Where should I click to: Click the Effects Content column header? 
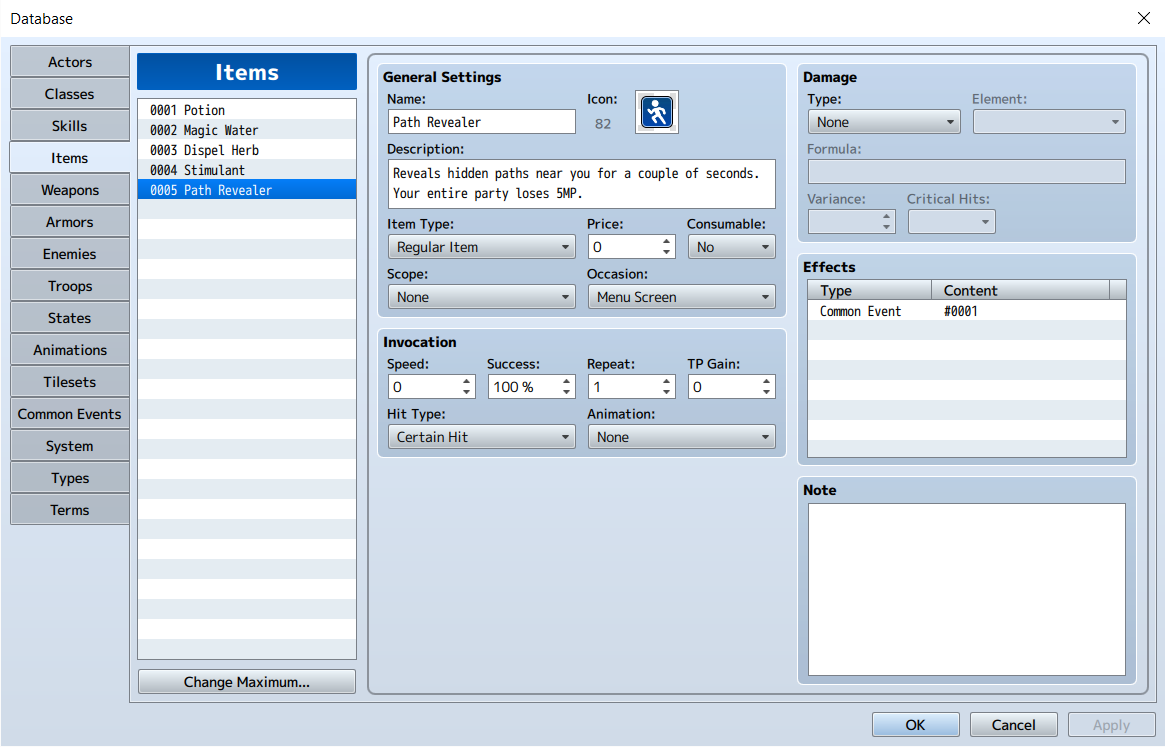coord(1020,290)
